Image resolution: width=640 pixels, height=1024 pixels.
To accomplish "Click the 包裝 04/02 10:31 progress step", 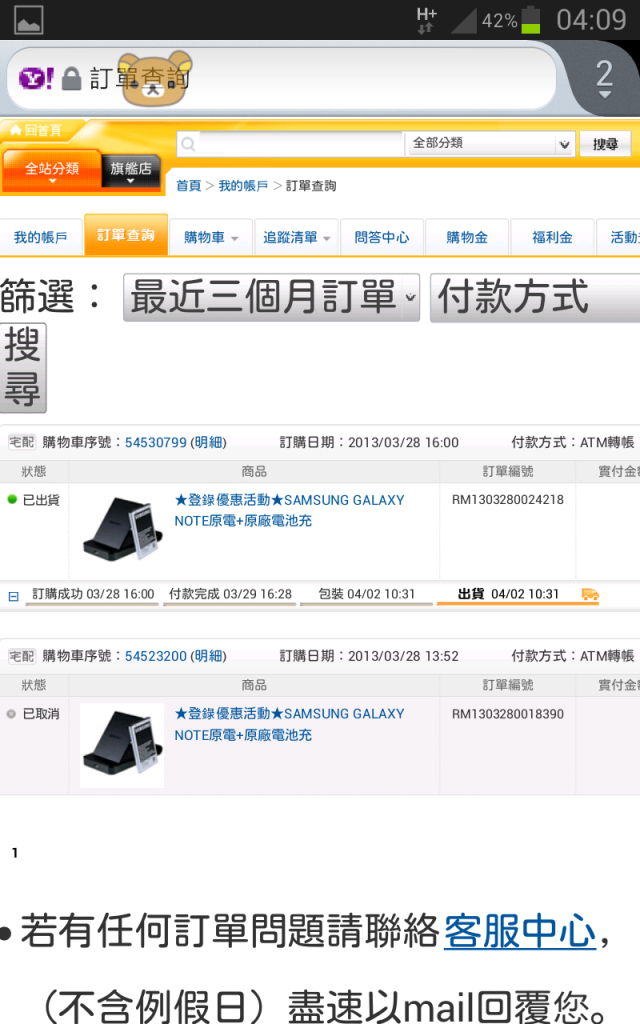I will coord(366,594).
